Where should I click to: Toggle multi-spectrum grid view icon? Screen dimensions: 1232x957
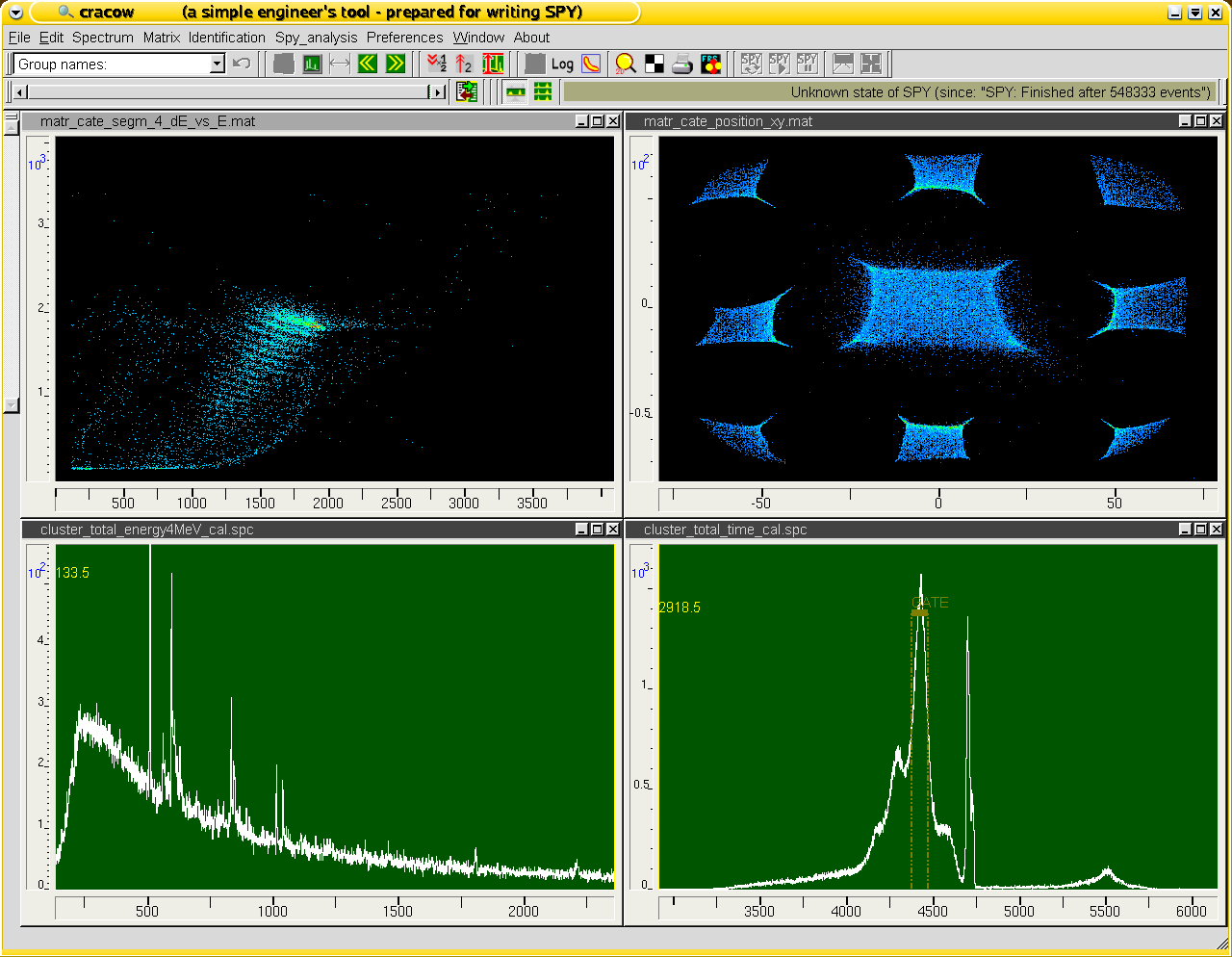tap(543, 91)
